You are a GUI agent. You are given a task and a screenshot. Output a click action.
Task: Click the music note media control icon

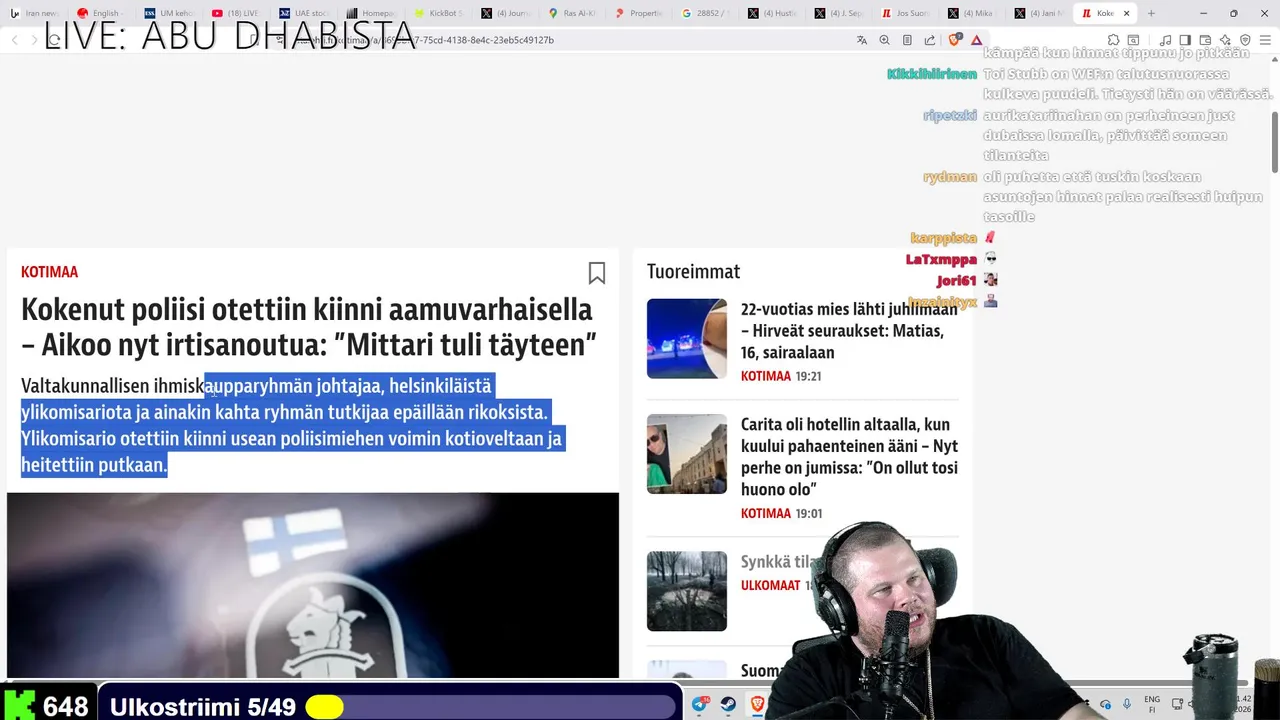tap(1165, 40)
